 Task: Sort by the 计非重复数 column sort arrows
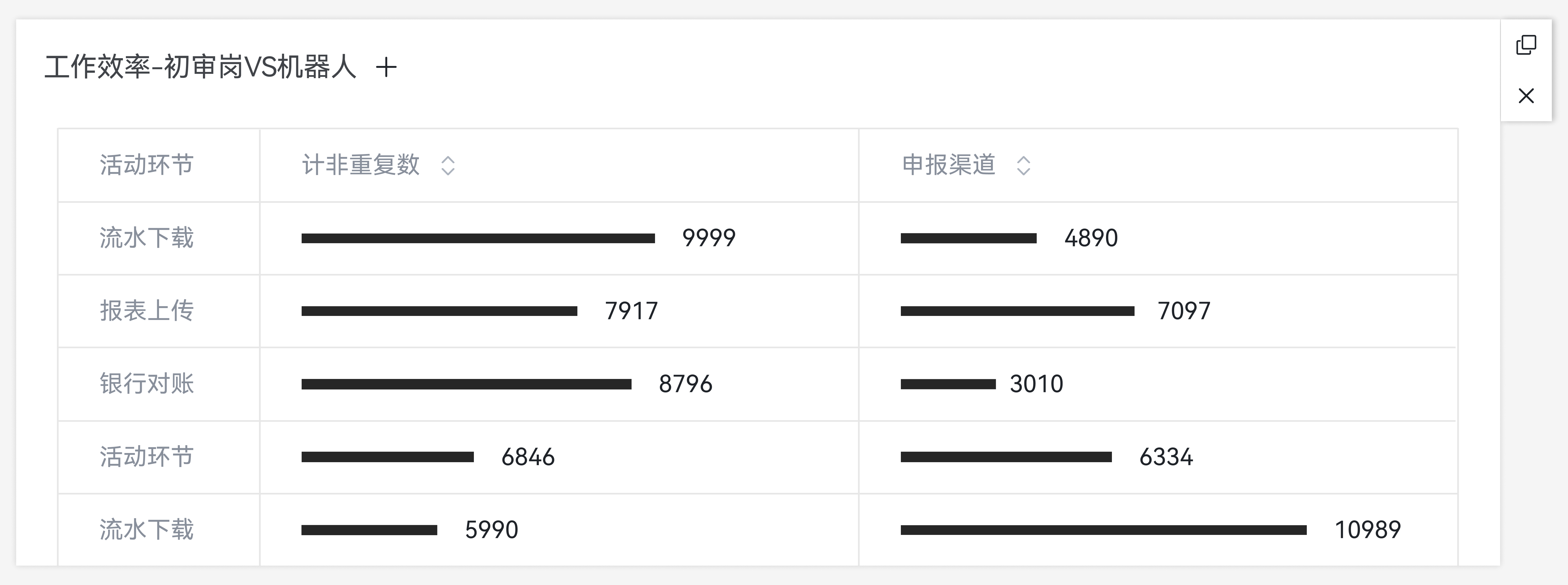tap(448, 165)
